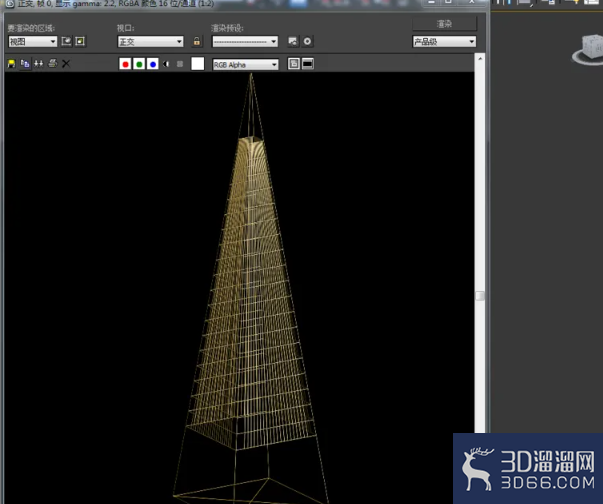Open the viewport dropdown showing 正交
Screen dimensions: 603x504
pos(150,42)
